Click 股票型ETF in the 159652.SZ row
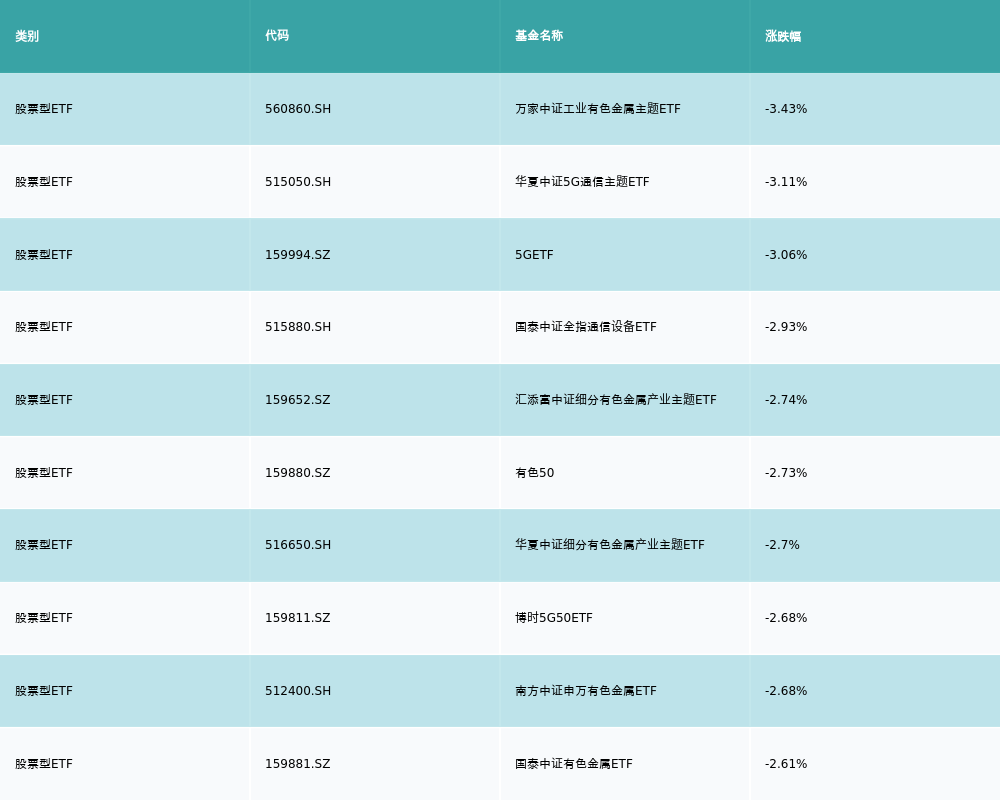Viewport: 1000px width, 800px height. pos(44,400)
